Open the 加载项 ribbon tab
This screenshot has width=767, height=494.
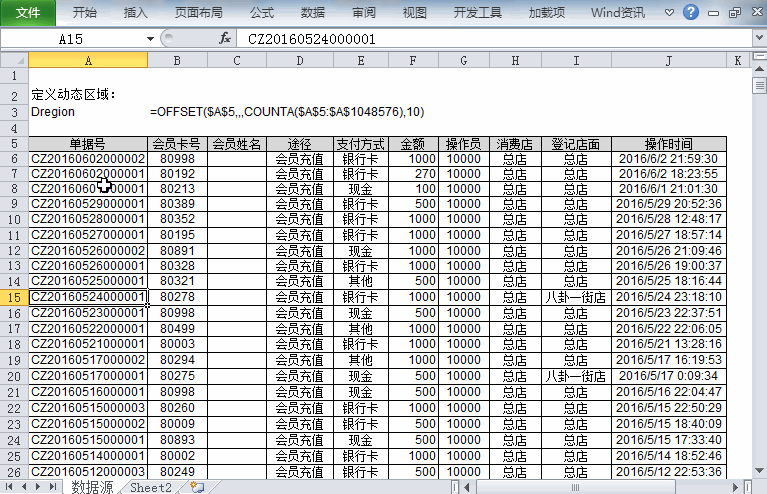pos(547,12)
